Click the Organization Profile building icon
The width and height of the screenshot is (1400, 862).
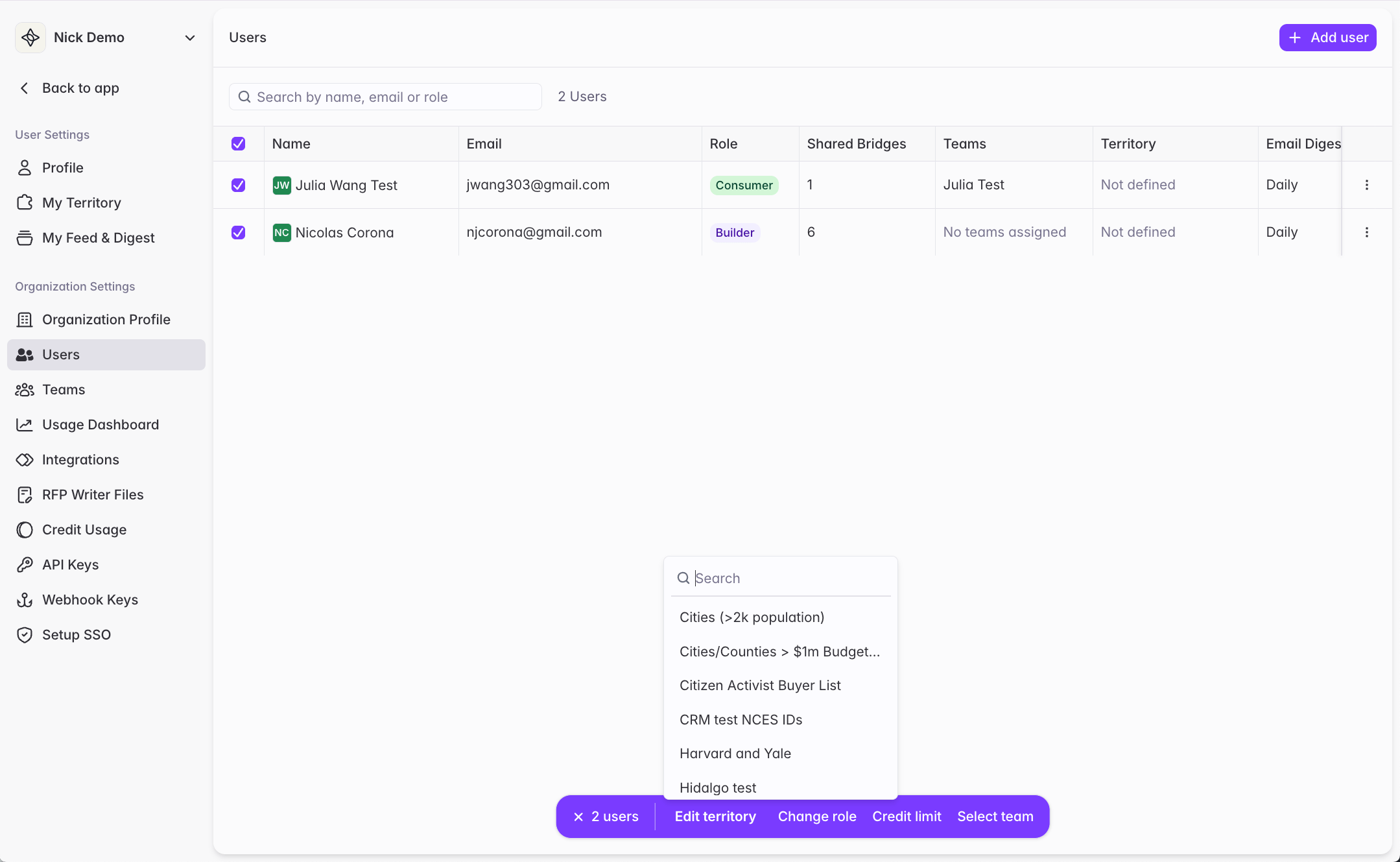[25, 320]
